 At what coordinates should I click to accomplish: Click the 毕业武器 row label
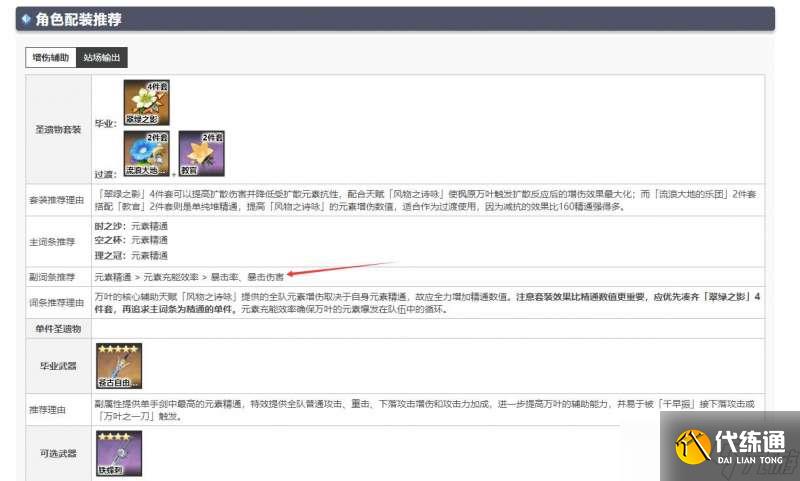click(x=58, y=366)
